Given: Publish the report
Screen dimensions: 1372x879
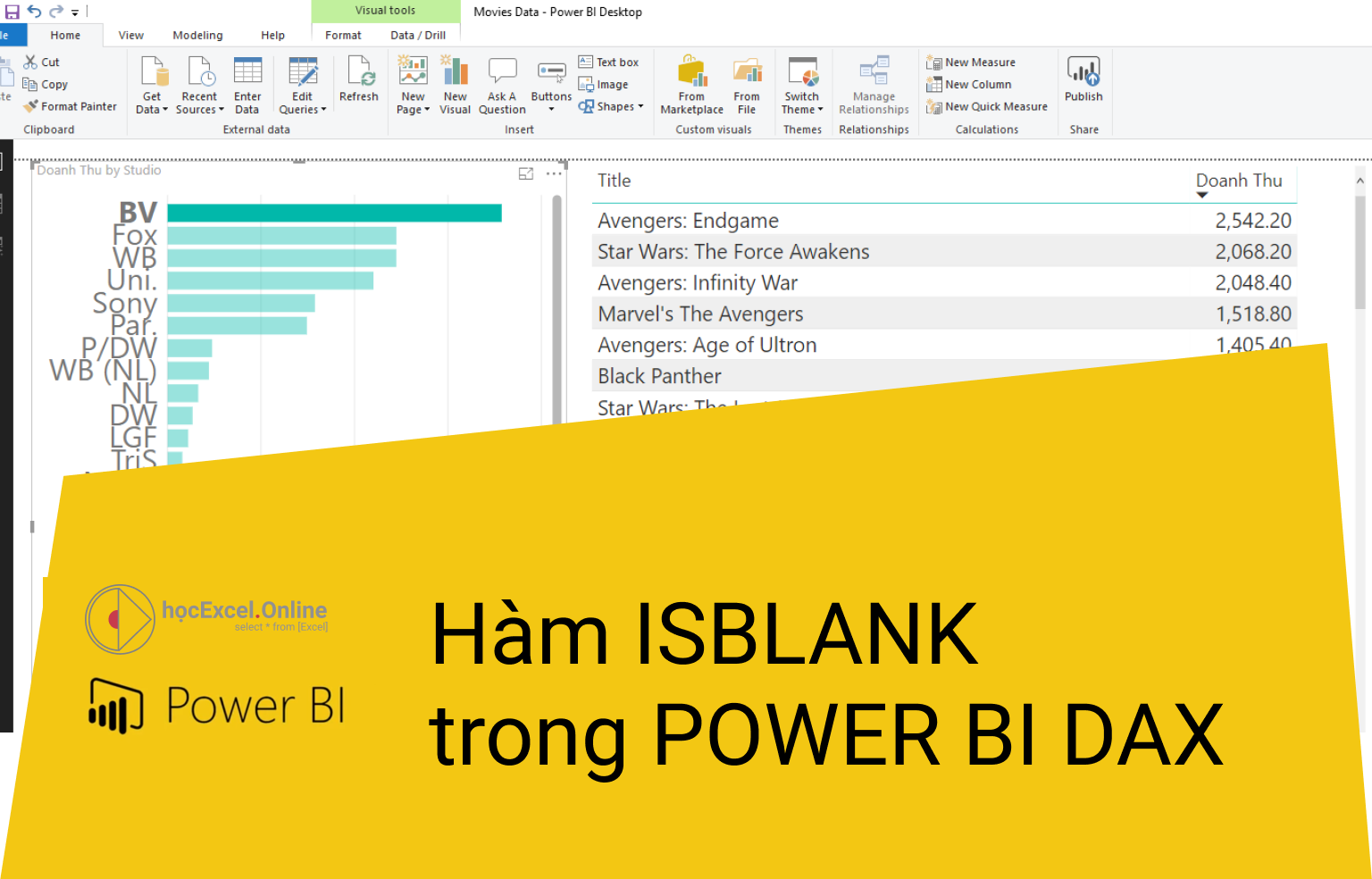Looking at the screenshot, I should click(x=1083, y=80).
